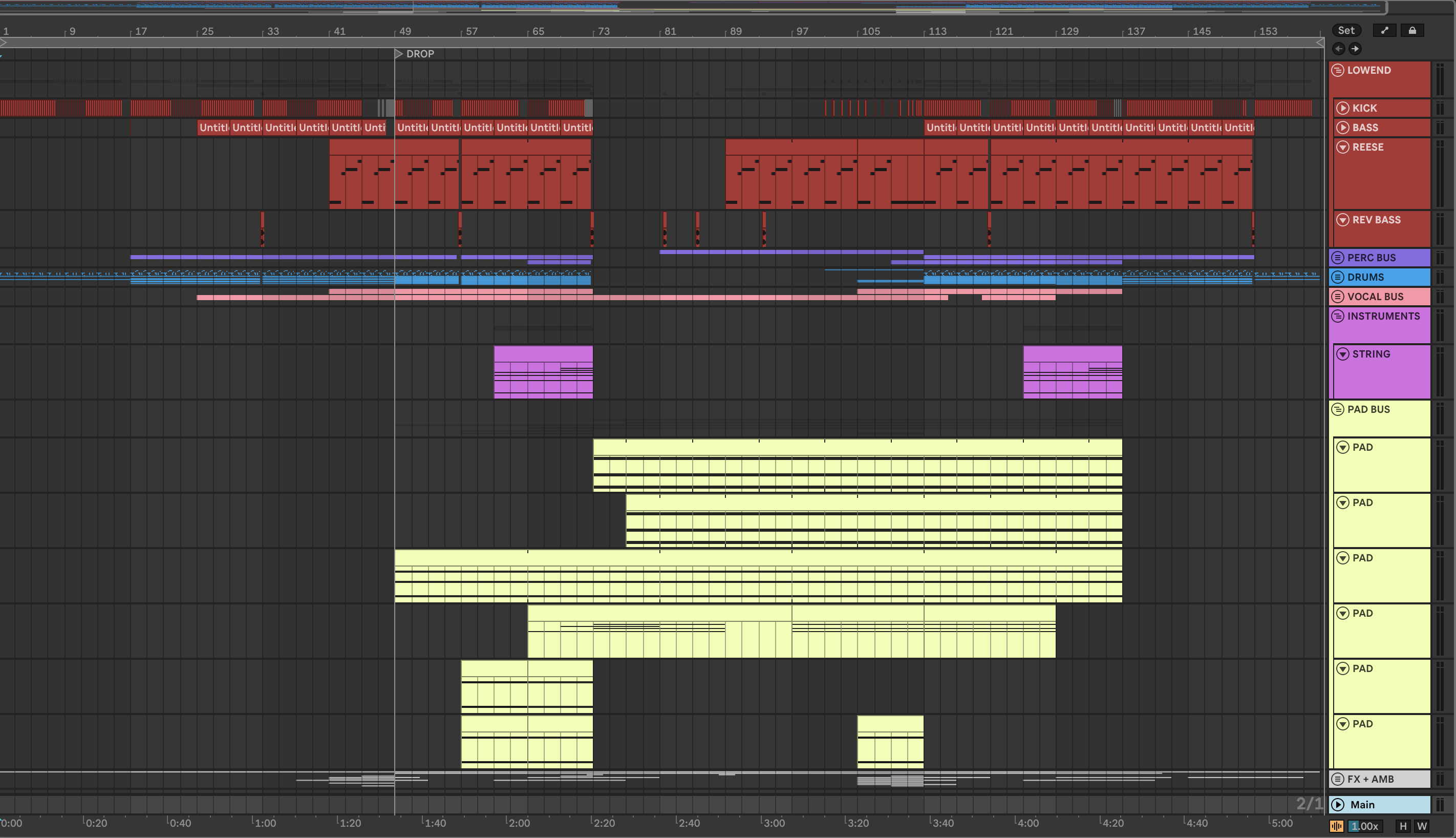The width and height of the screenshot is (1456, 838).
Task: Expand the DRUMS group icon
Action: (x=1338, y=277)
